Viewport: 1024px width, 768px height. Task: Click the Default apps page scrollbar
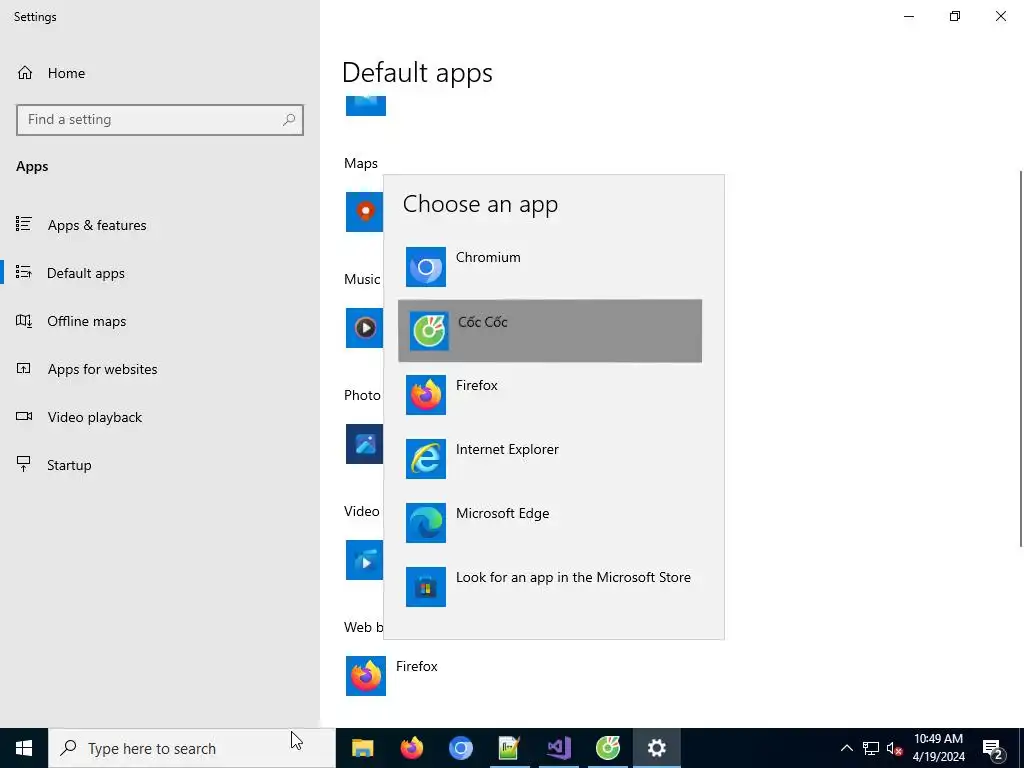1021,358
